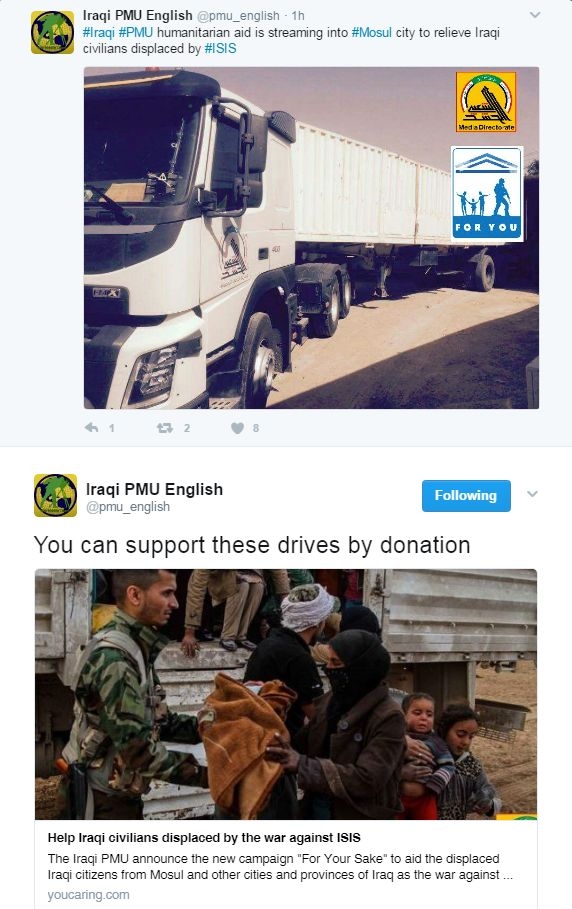Open the #ISIS hashtag
The width and height of the screenshot is (572, 909).
(220, 49)
